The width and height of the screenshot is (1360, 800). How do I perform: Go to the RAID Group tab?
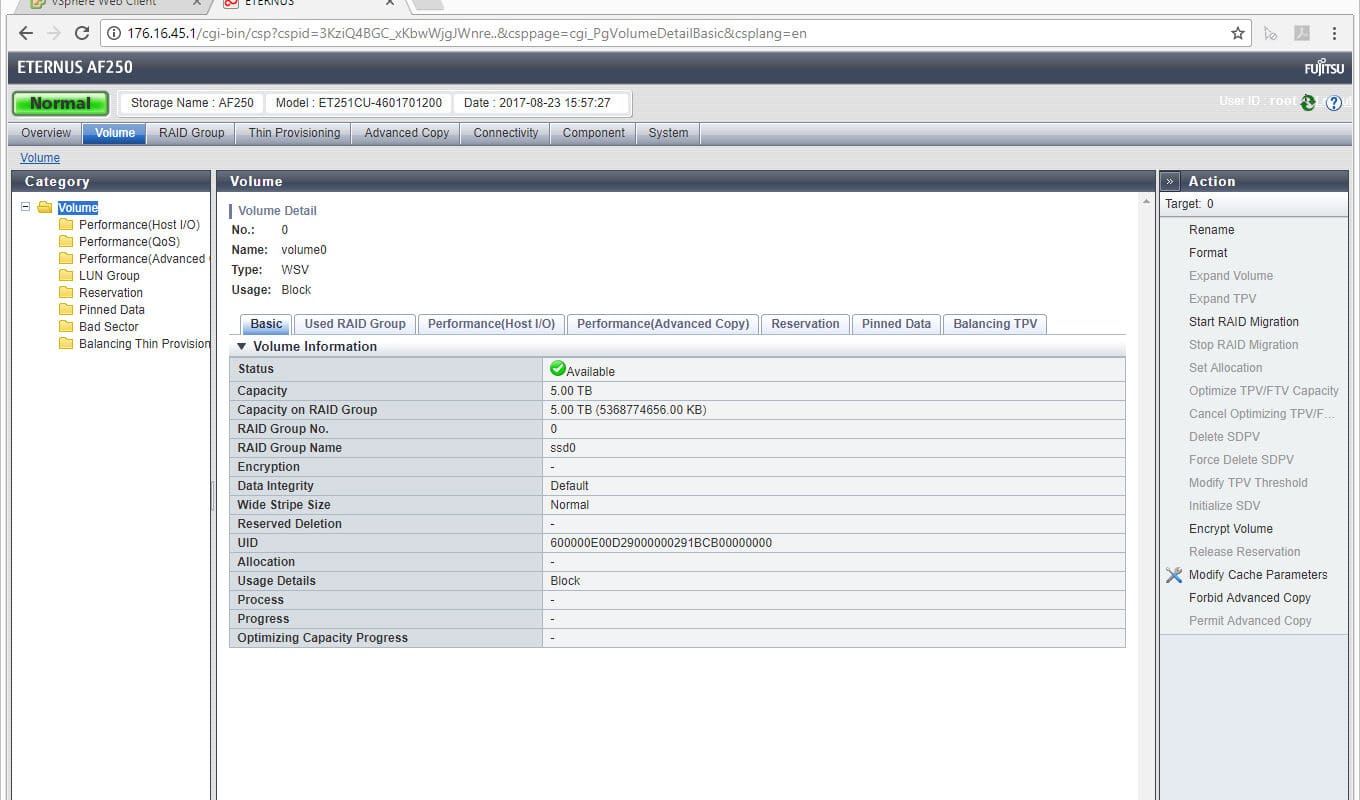(192, 133)
